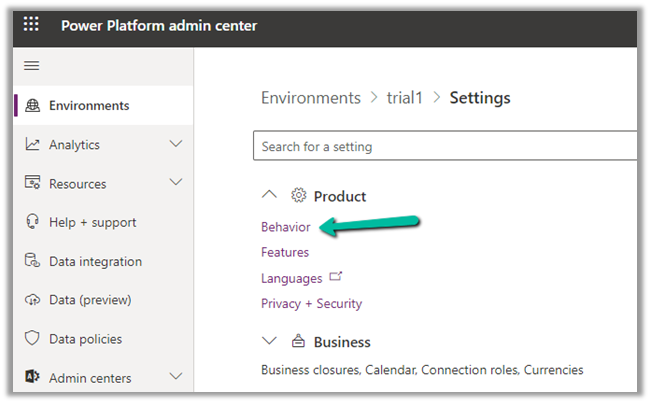The image size is (650, 403).
Task: Go to Privacy + Security settings
Action: [311, 304]
